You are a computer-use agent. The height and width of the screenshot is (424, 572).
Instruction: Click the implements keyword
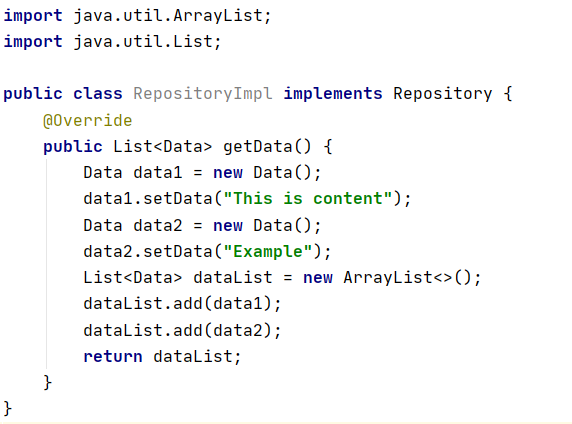(x=333, y=94)
